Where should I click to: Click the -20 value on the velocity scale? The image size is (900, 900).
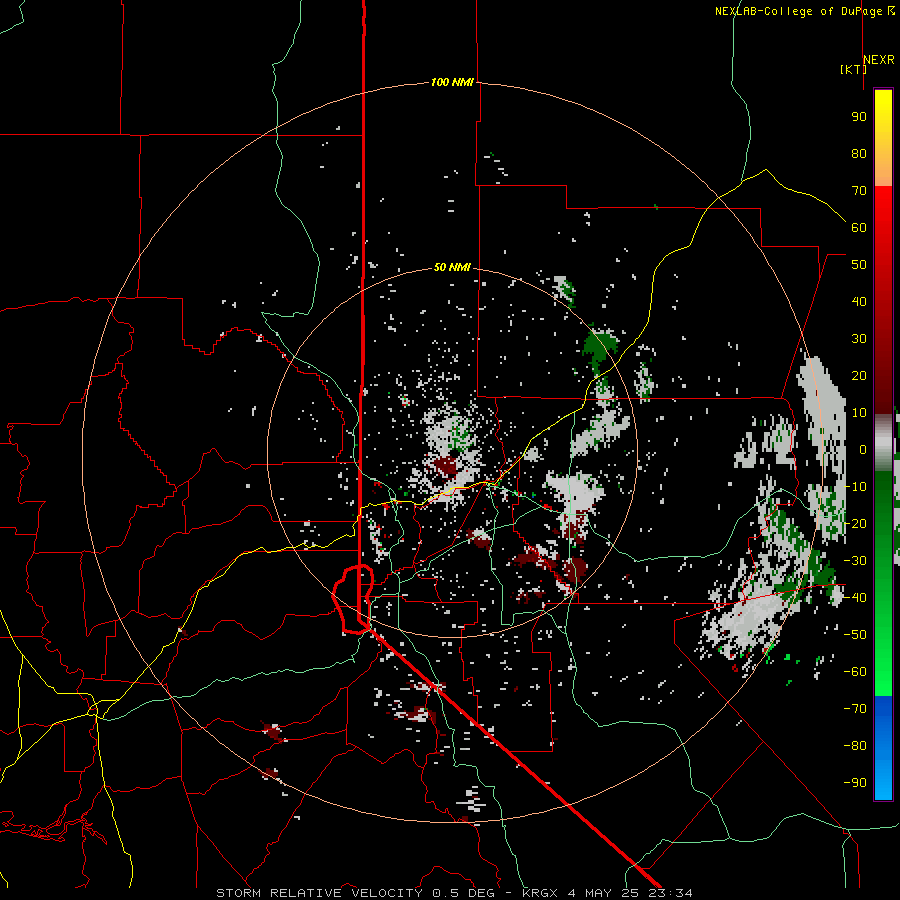tap(855, 523)
